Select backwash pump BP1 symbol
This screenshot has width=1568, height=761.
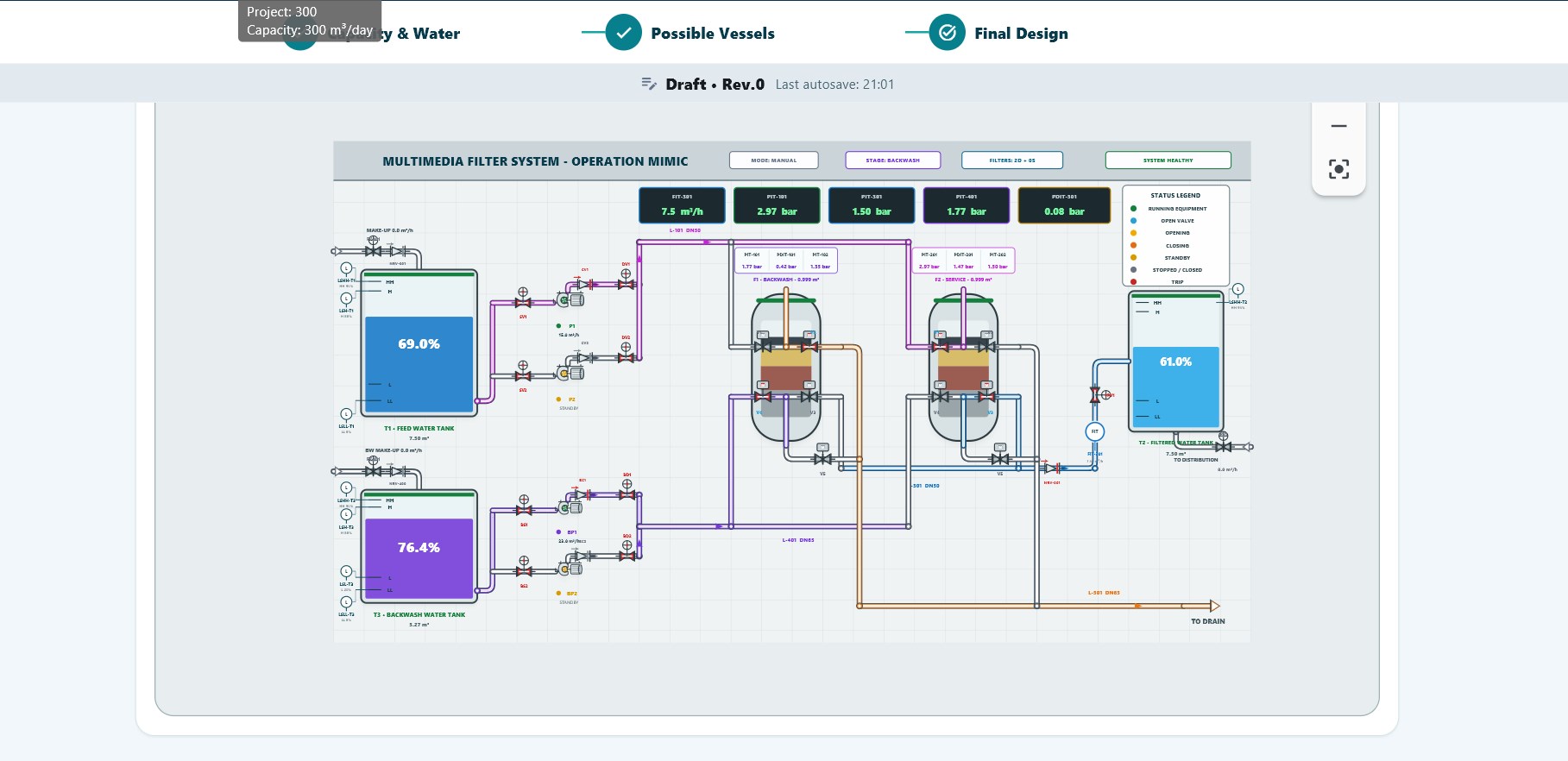coord(570,508)
